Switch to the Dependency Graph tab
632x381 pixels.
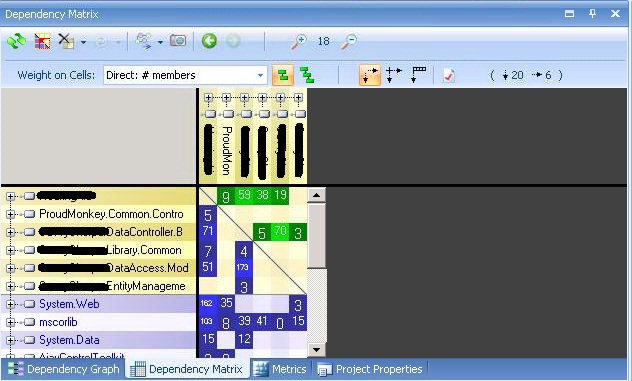pyautogui.click(x=64, y=369)
